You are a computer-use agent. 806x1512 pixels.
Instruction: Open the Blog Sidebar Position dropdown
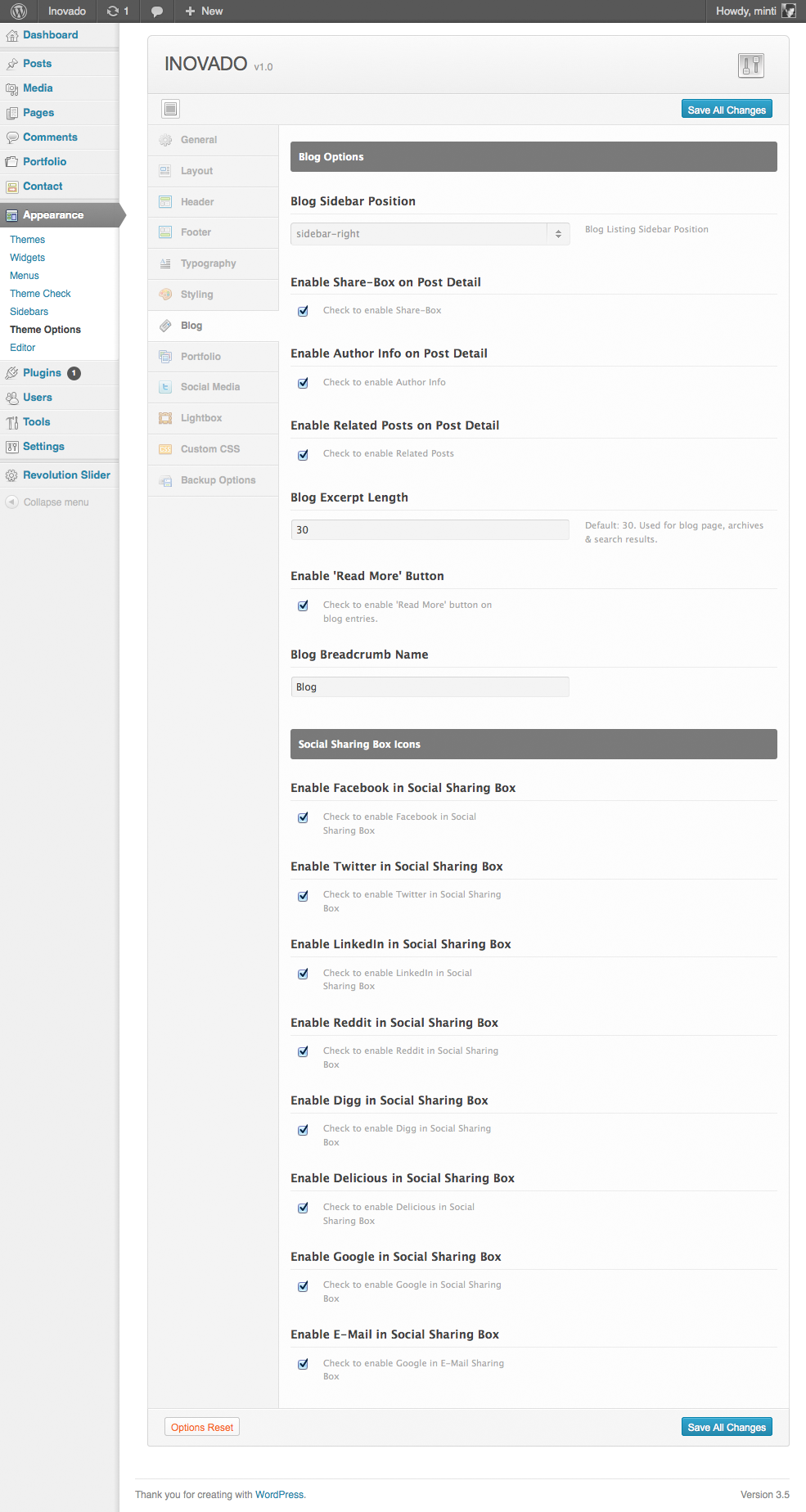430,234
